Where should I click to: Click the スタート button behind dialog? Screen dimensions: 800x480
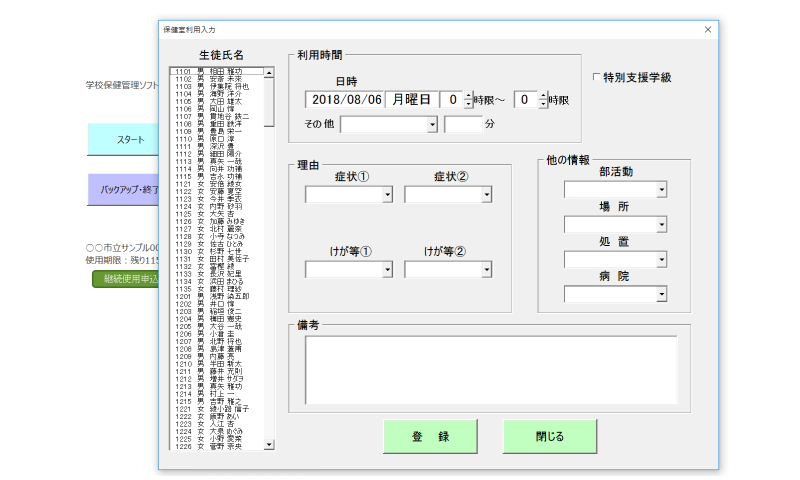pyautogui.click(x=123, y=140)
